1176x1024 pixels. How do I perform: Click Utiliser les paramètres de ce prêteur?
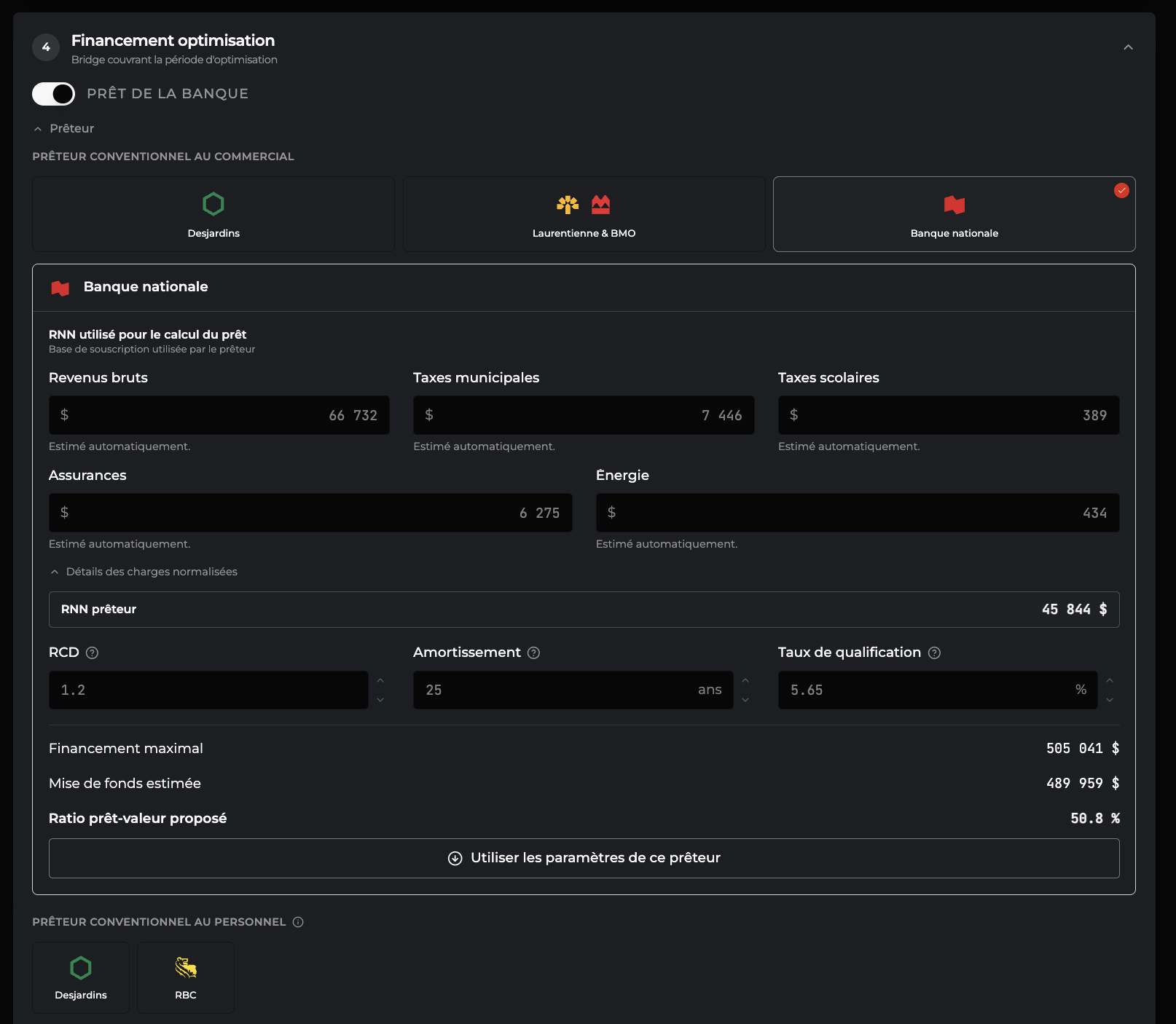coord(584,858)
